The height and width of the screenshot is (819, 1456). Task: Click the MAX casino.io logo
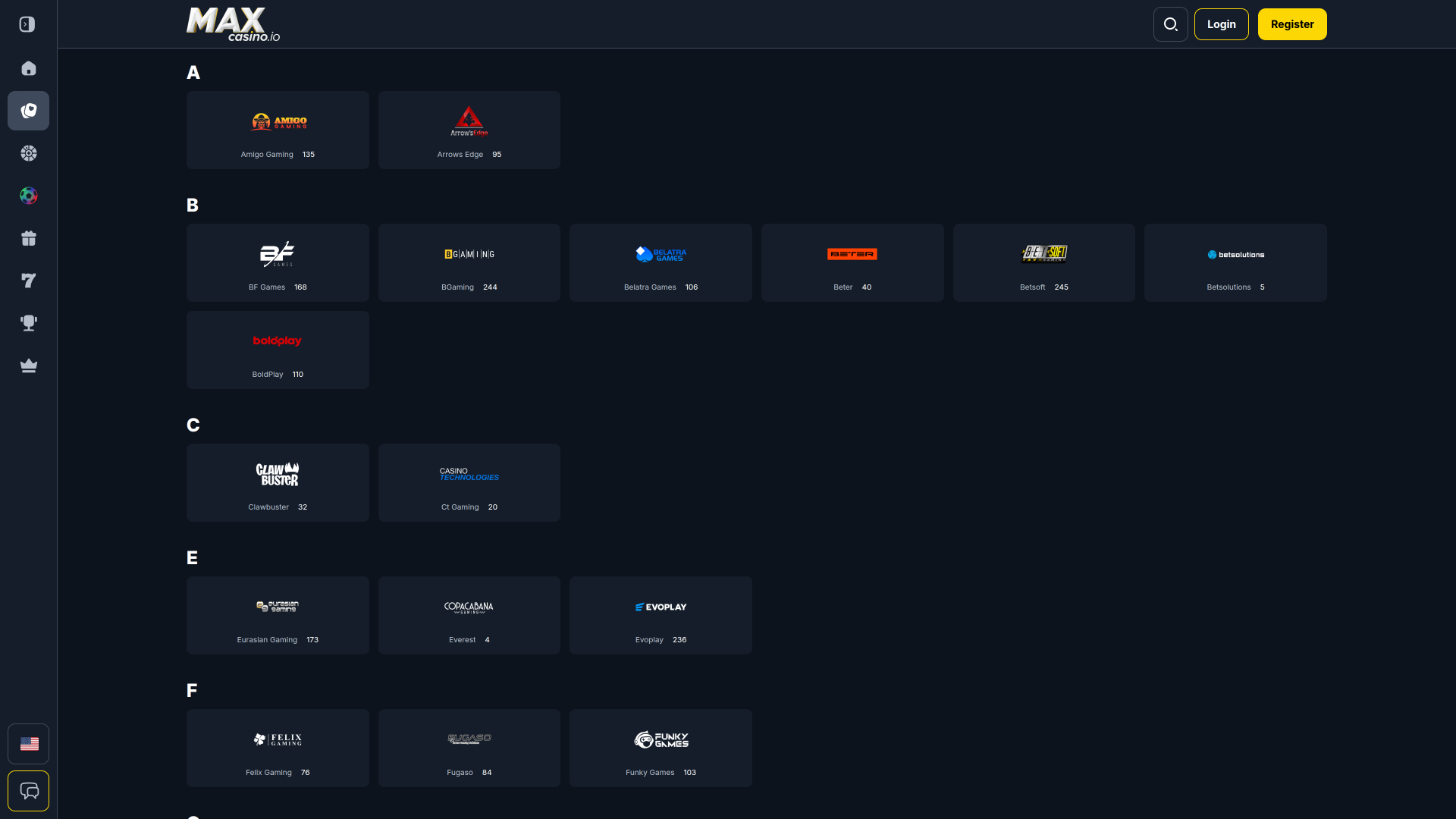(x=234, y=24)
